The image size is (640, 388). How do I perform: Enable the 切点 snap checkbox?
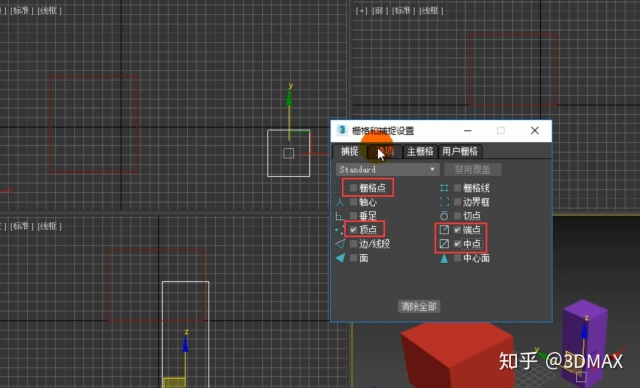(x=458, y=216)
